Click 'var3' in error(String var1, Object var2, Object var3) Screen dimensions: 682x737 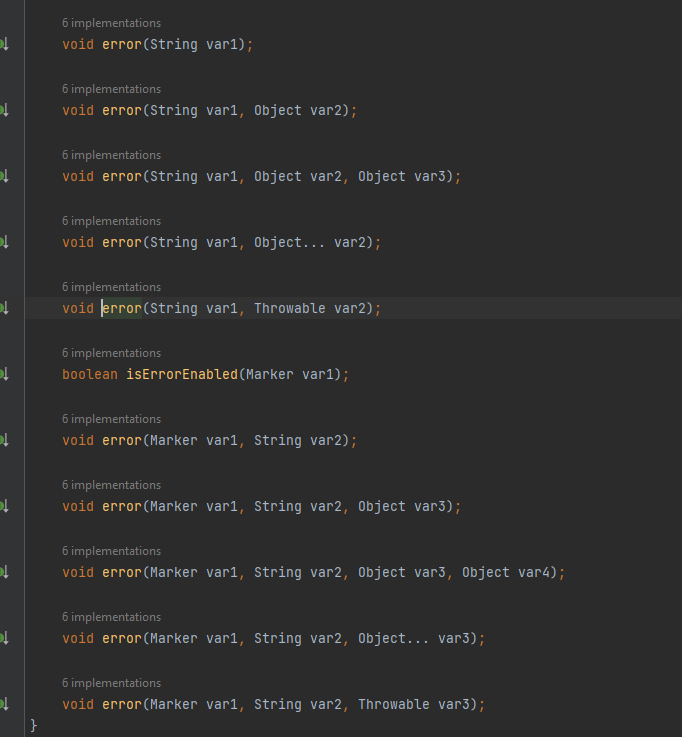430,177
